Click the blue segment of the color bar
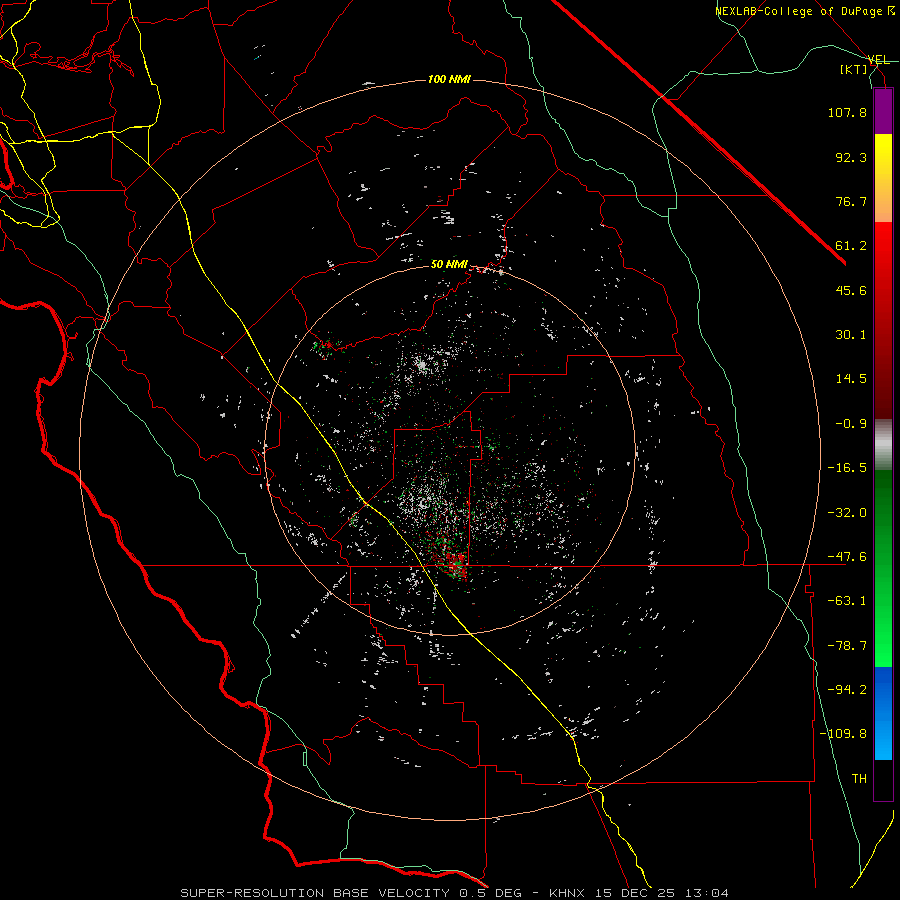This screenshot has width=900, height=900. [x=883, y=713]
